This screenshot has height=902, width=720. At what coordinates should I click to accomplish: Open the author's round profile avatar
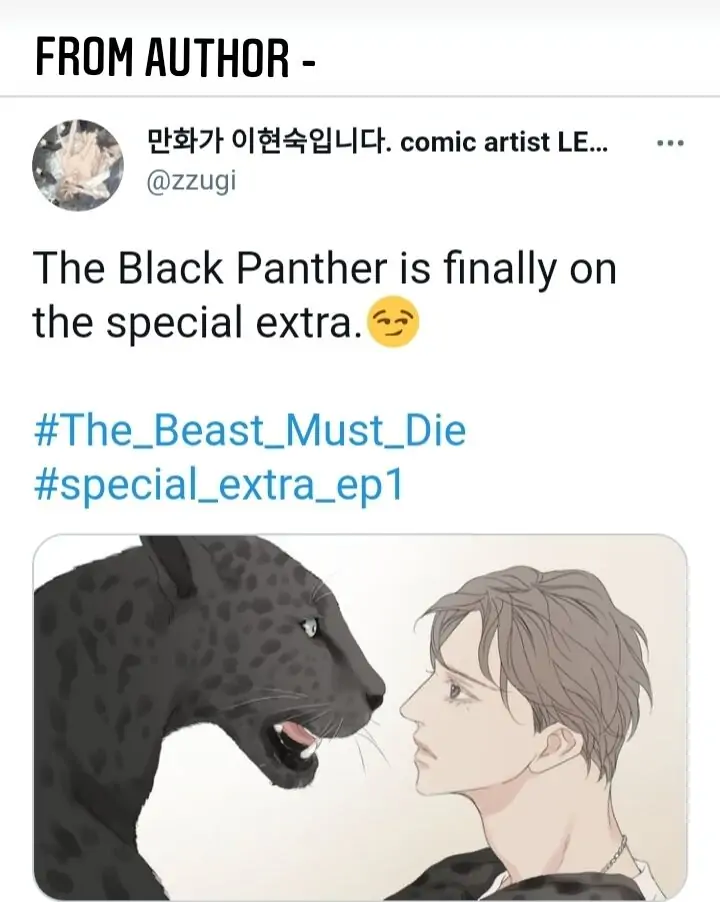pyautogui.click(x=78, y=165)
